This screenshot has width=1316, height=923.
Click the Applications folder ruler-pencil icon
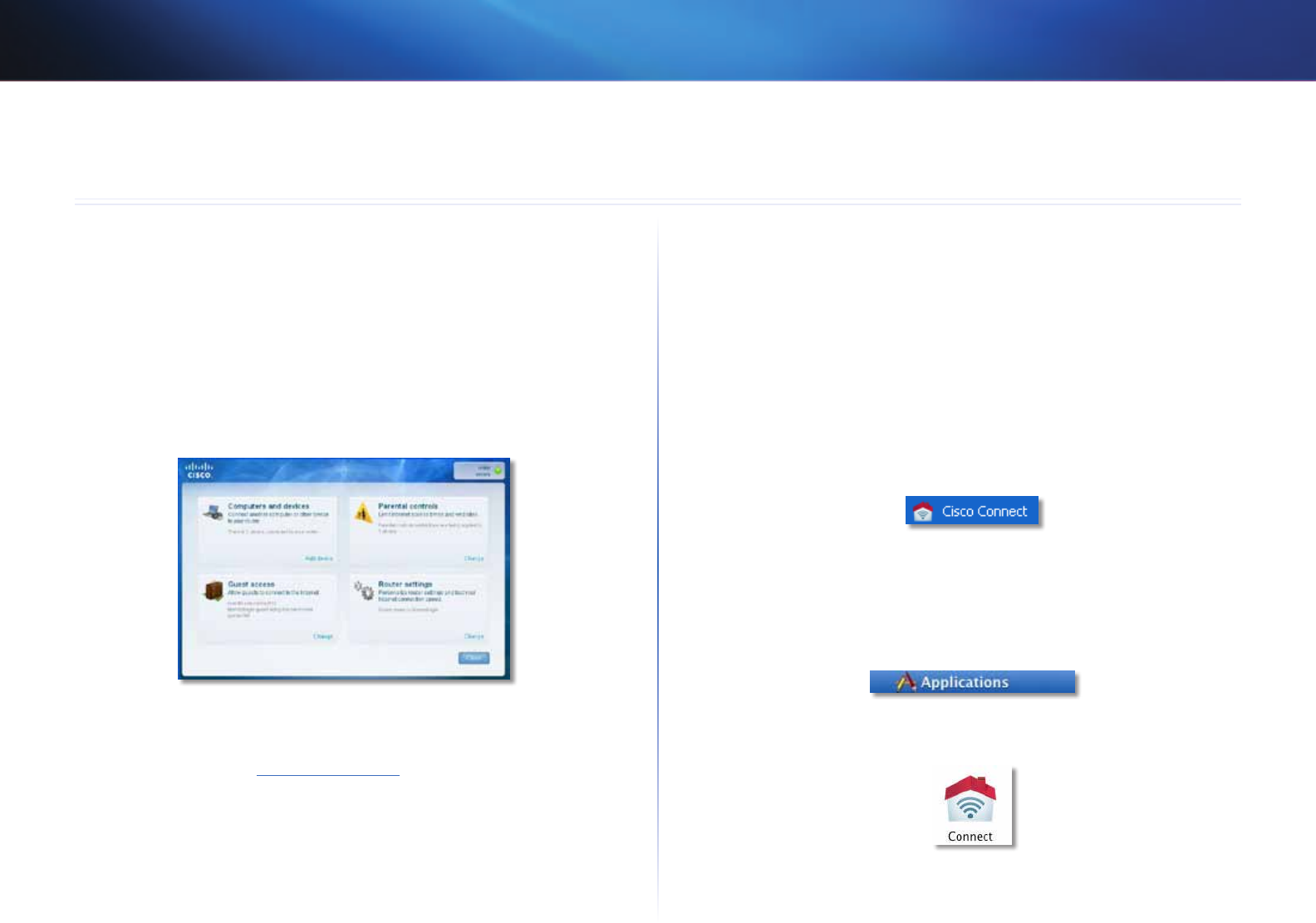906,682
